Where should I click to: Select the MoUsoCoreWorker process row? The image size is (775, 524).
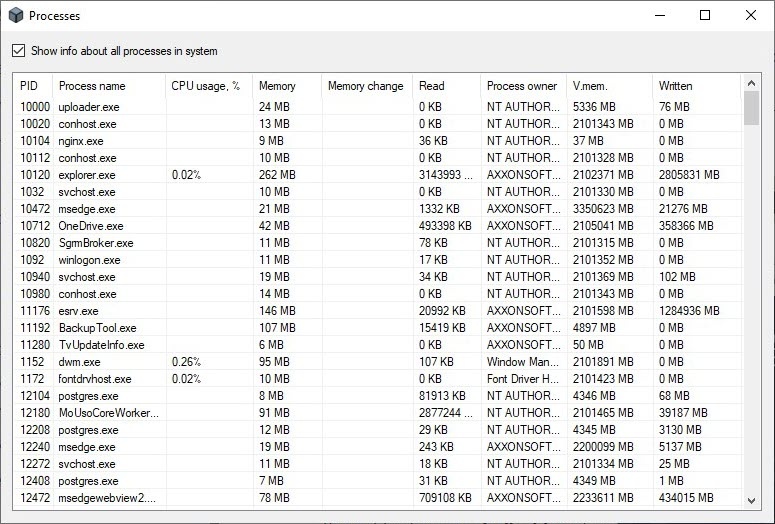click(108, 413)
